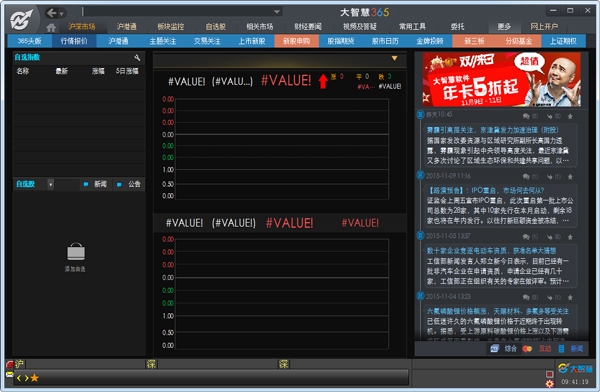Star the 昨天 10:45 news item
The image size is (600, 392).
coord(570,116)
